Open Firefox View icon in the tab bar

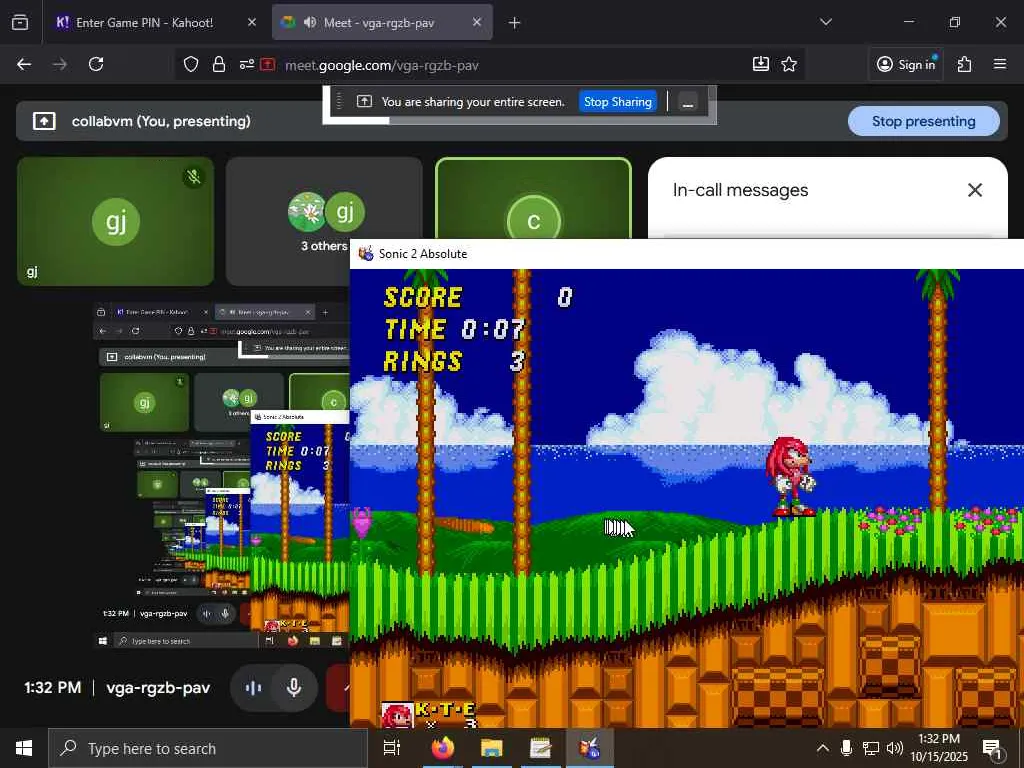[x=20, y=23]
